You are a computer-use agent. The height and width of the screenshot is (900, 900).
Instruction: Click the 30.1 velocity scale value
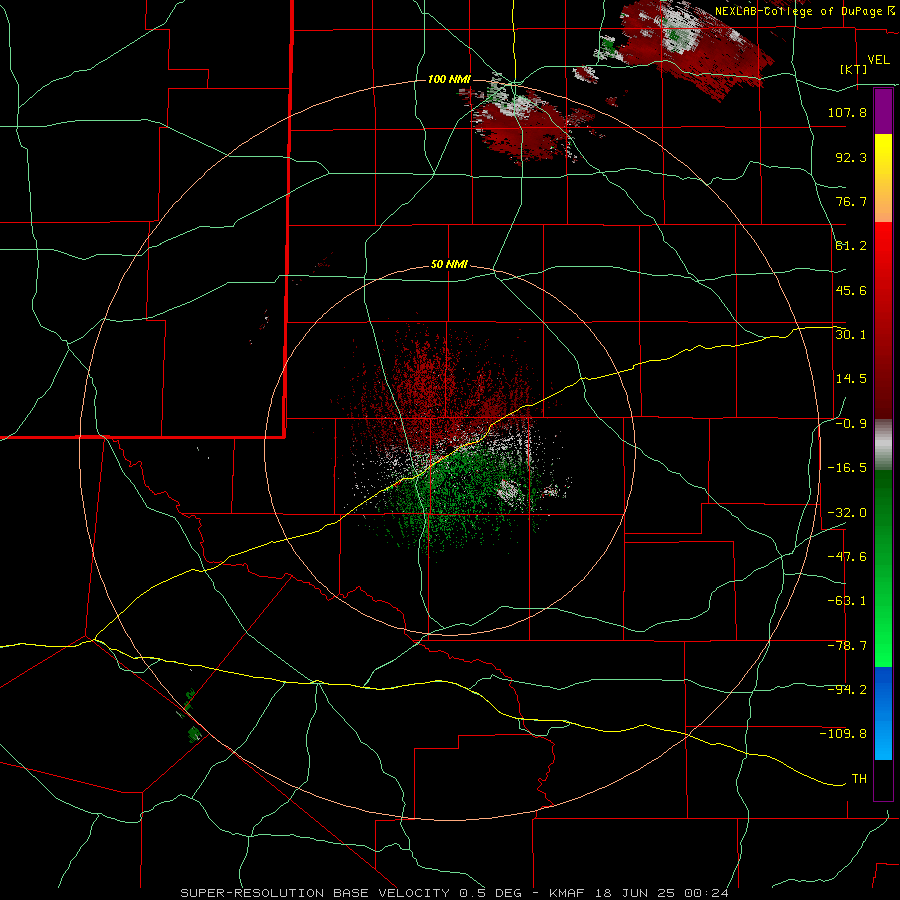tap(851, 335)
